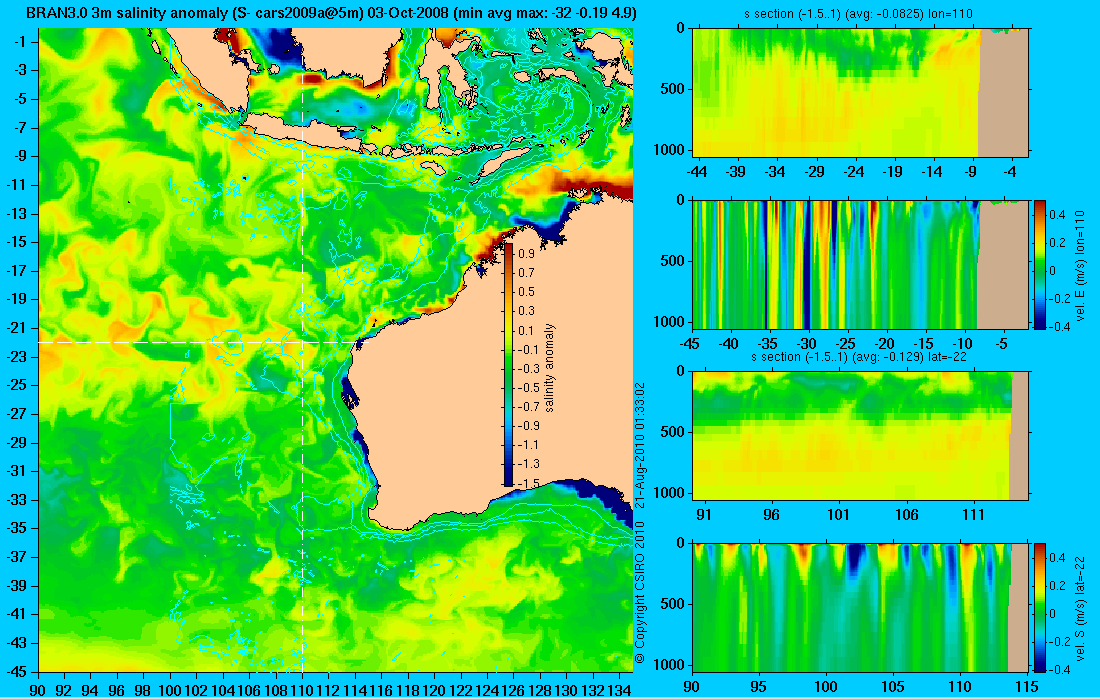Click the 115 tick on bottom velocity section
The width and height of the screenshot is (1100, 700).
coord(1026,686)
